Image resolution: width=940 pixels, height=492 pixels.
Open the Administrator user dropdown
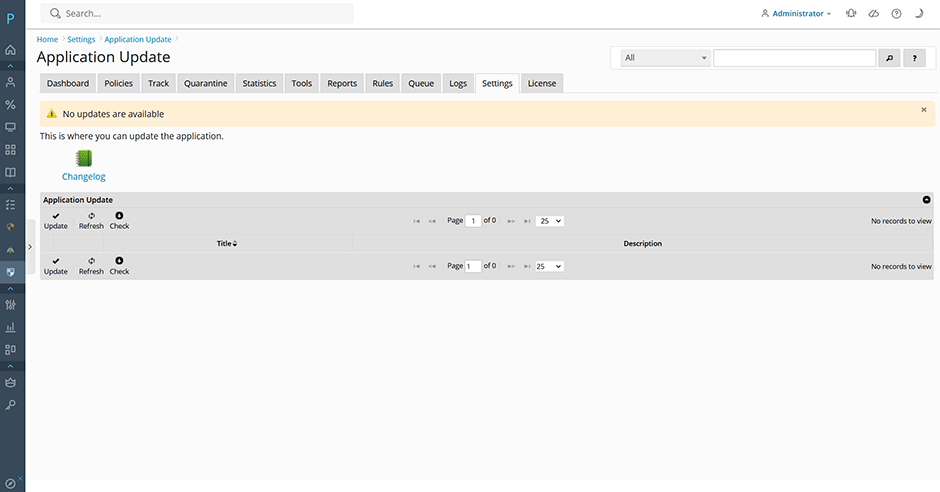(x=796, y=14)
